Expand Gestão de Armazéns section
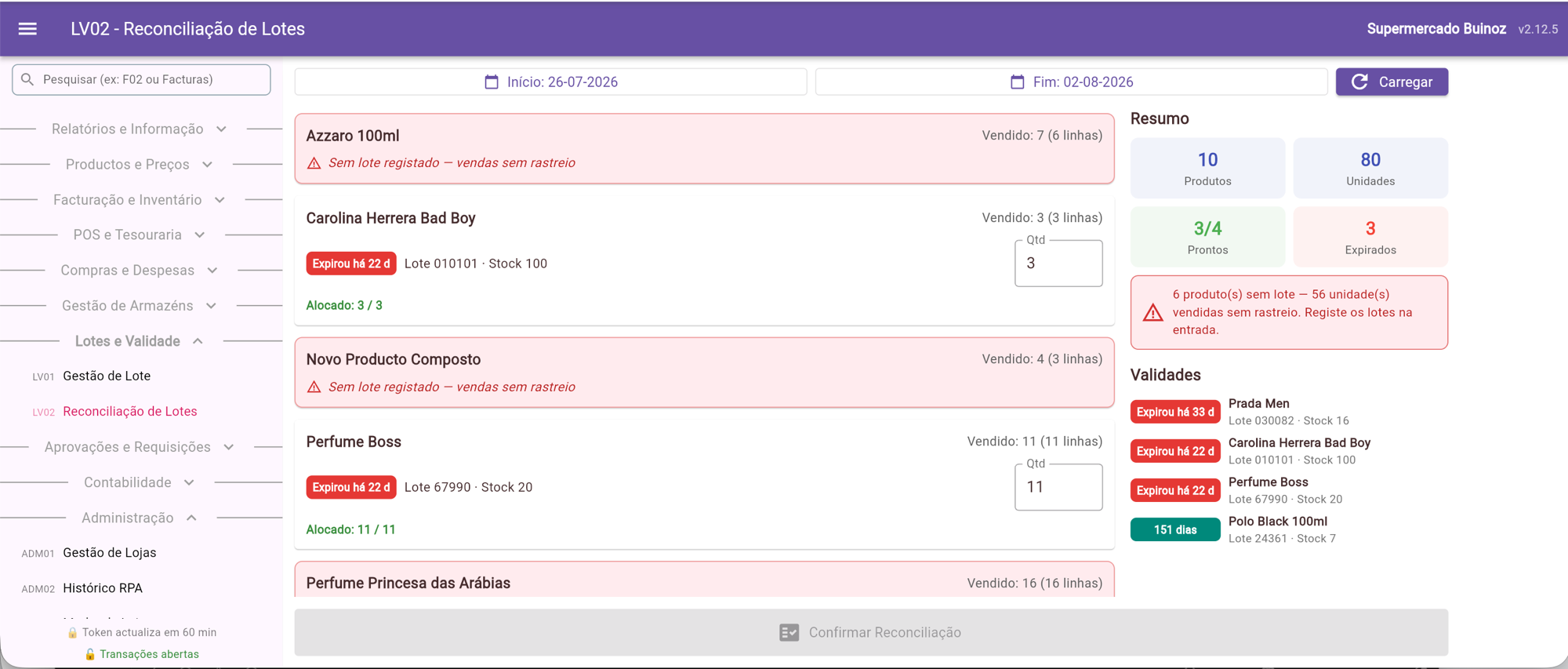 (x=141, y=306)
